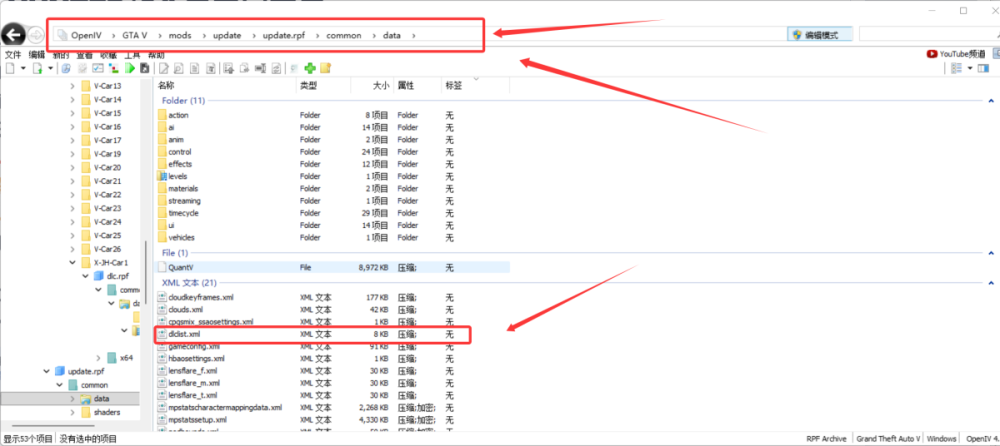Viewport: 1000px width, 446px height.
Task: Click the update.rpf archive icon in tree
Action: (60, 371)
